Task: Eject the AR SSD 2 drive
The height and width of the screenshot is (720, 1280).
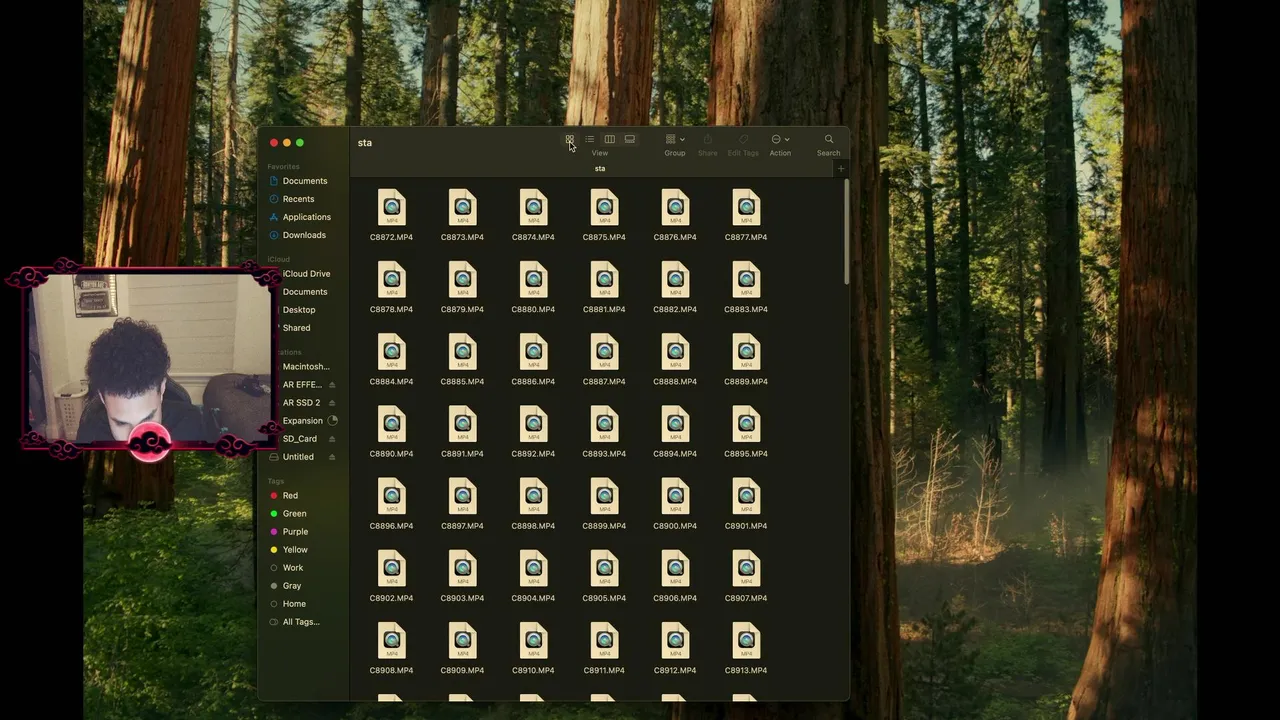Action: (332, 403)
